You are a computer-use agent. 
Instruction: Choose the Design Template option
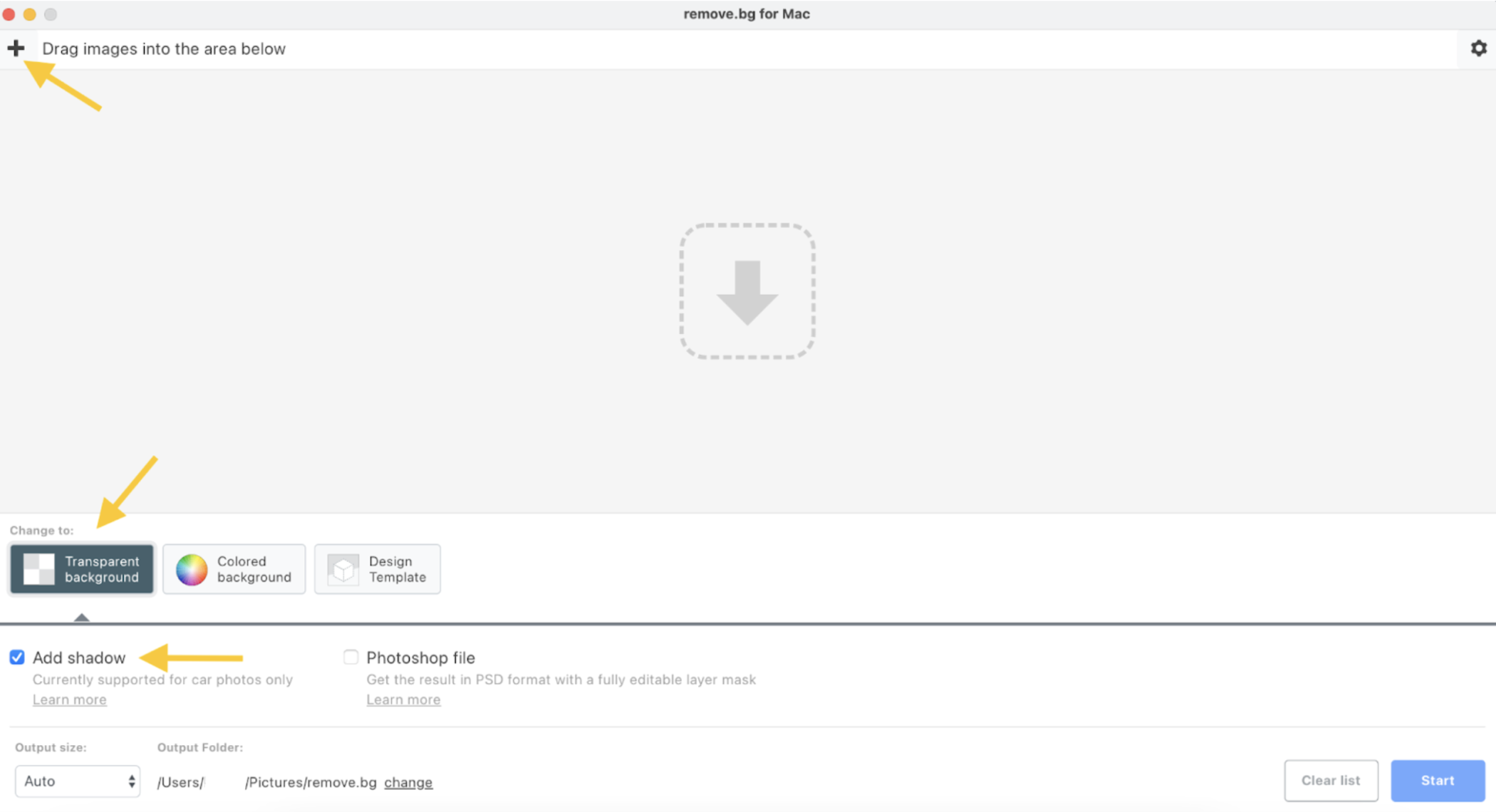(x=377, y=568)
